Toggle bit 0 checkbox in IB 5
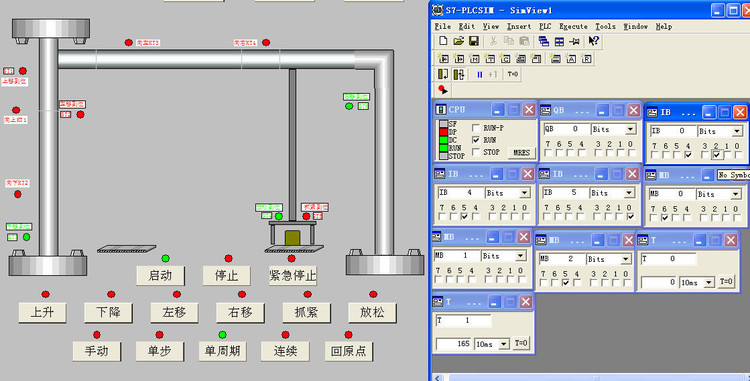This screenshot has height=381, width=750. click(630, 217)
